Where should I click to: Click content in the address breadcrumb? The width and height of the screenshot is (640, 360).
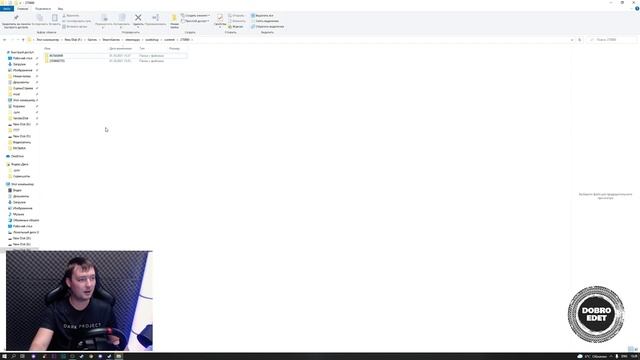pos(169,40)
